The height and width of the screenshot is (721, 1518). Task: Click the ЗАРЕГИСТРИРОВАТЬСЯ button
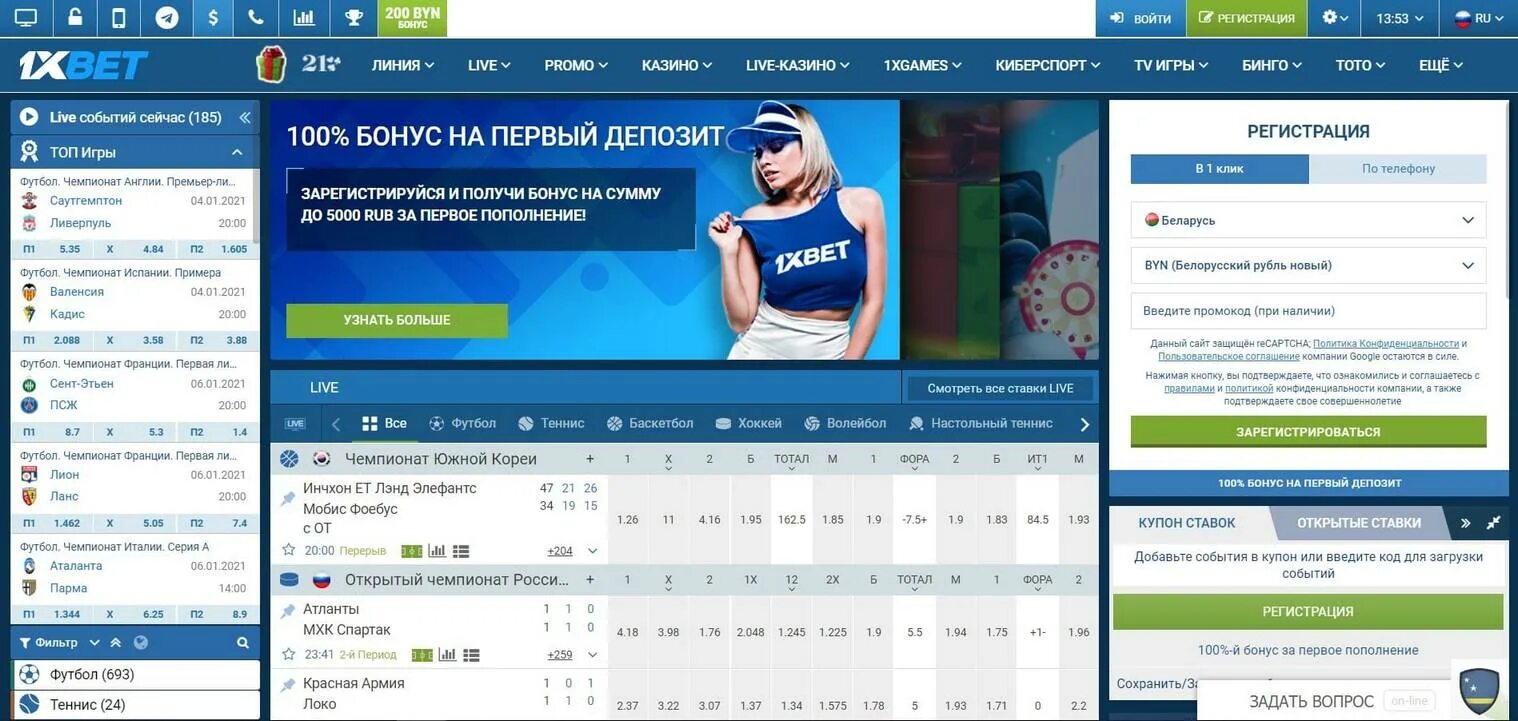point(1308,432)
